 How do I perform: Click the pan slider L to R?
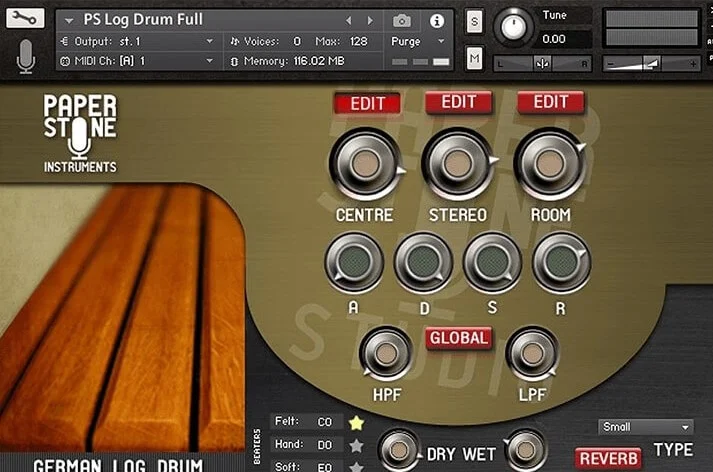(x=542, y=64)
